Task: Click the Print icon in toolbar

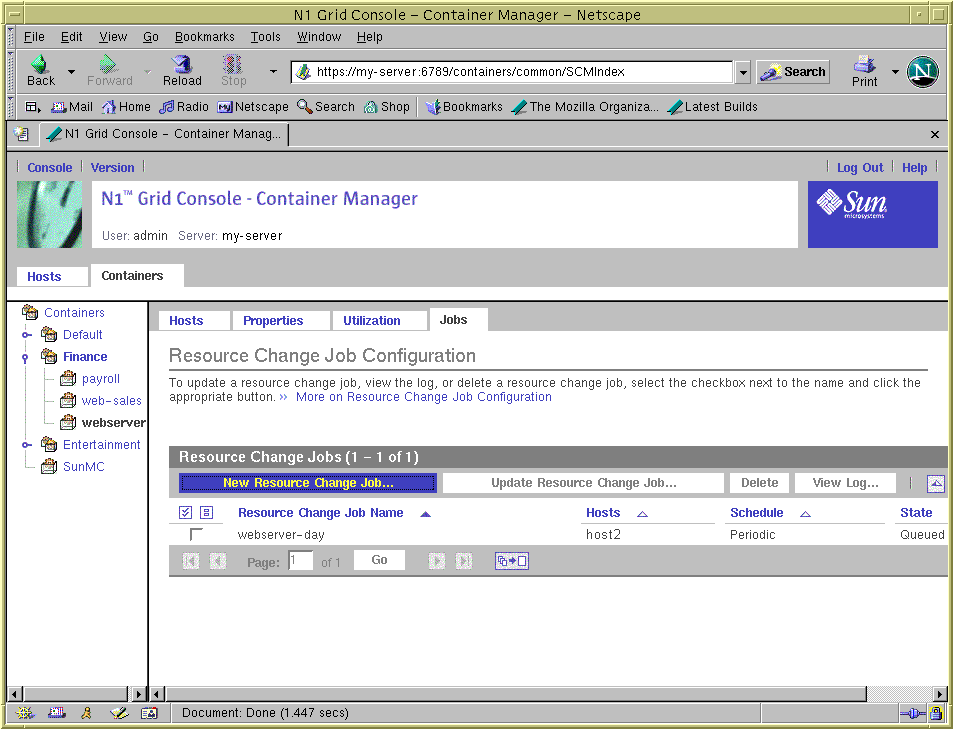Action: pyautogui.click(x=864, y=71)
